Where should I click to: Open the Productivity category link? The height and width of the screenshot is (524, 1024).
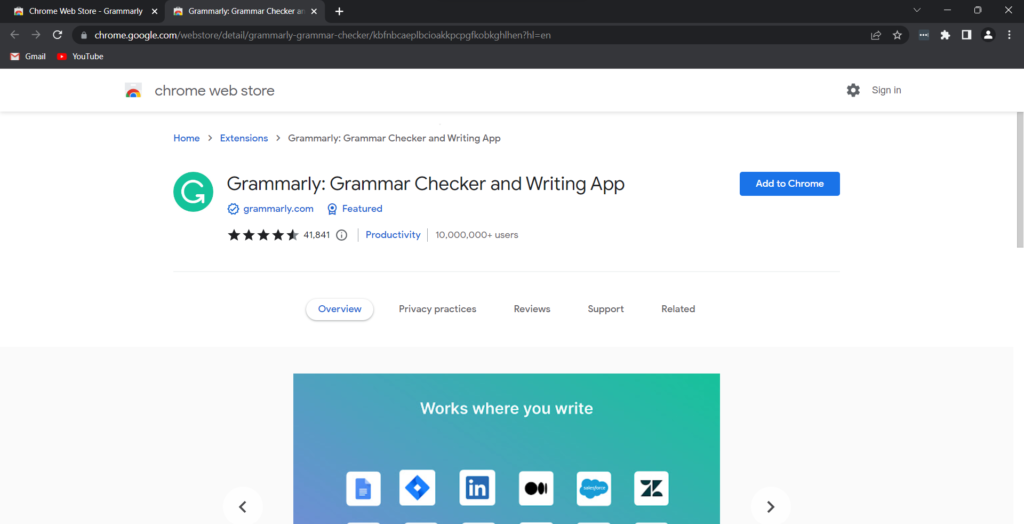tap(393, 235)
